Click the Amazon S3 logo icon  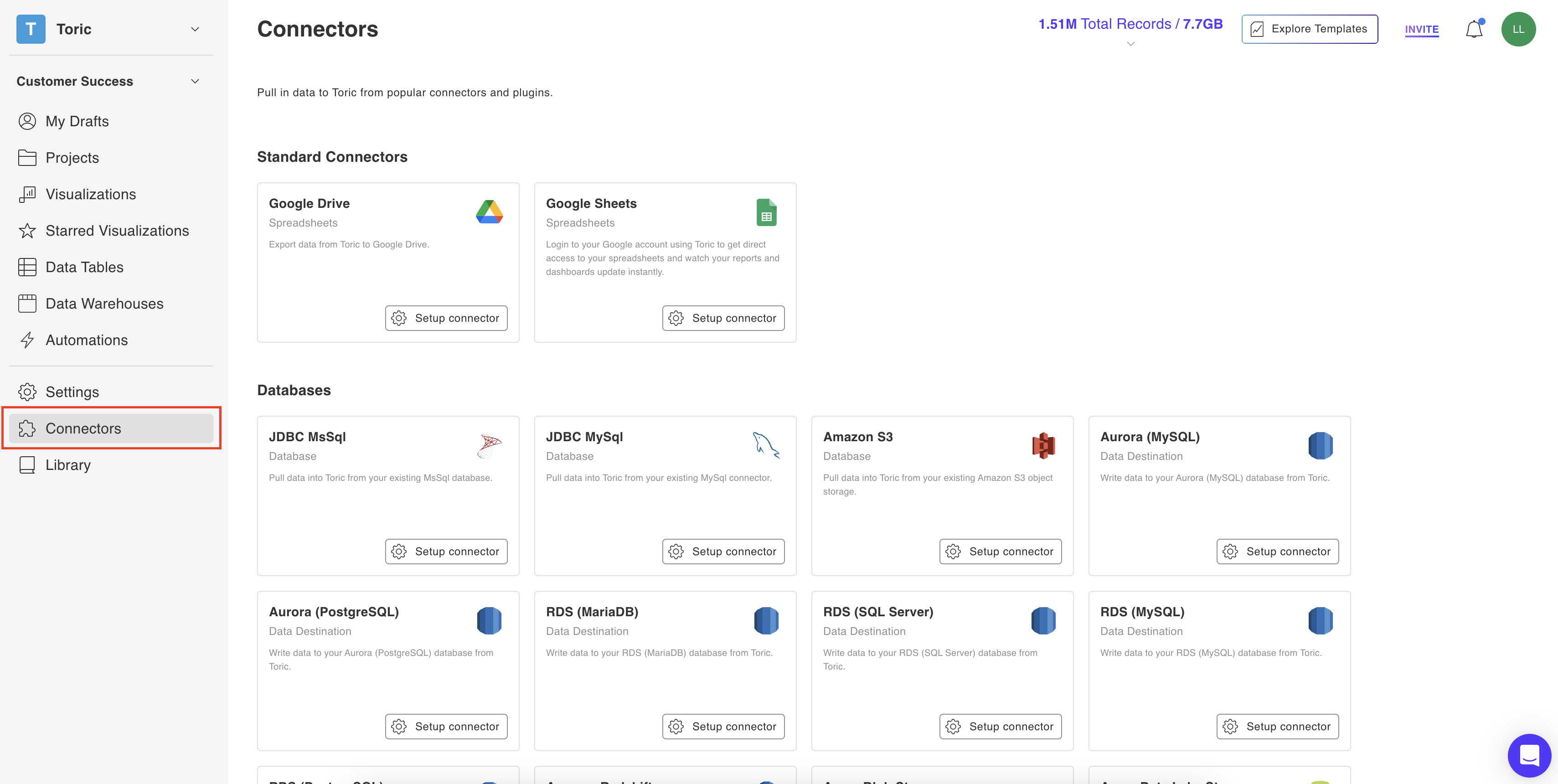click(1043, 446)
